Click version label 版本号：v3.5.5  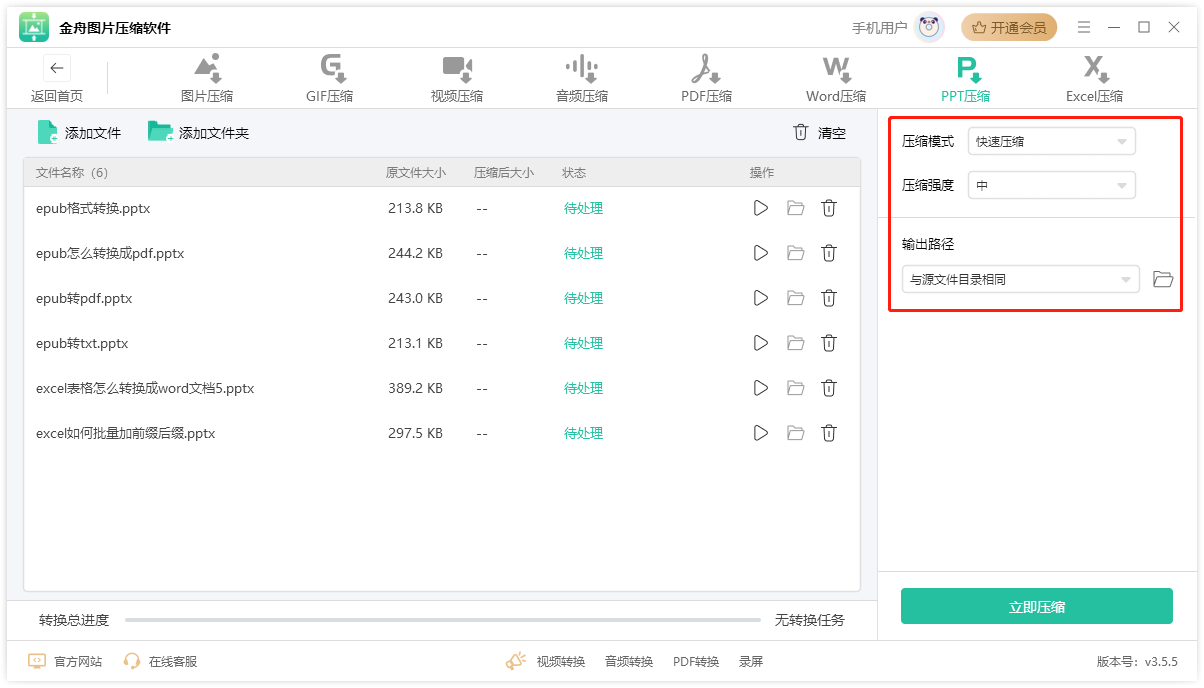pyautogui.click(x=1137, y=661)
